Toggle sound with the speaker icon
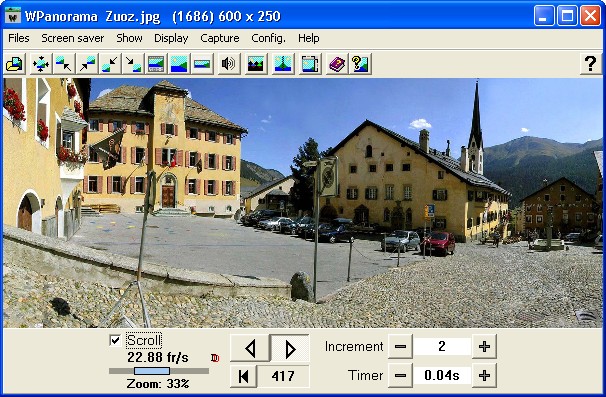This screenshot has width=606, height=397. coord(228,64)
